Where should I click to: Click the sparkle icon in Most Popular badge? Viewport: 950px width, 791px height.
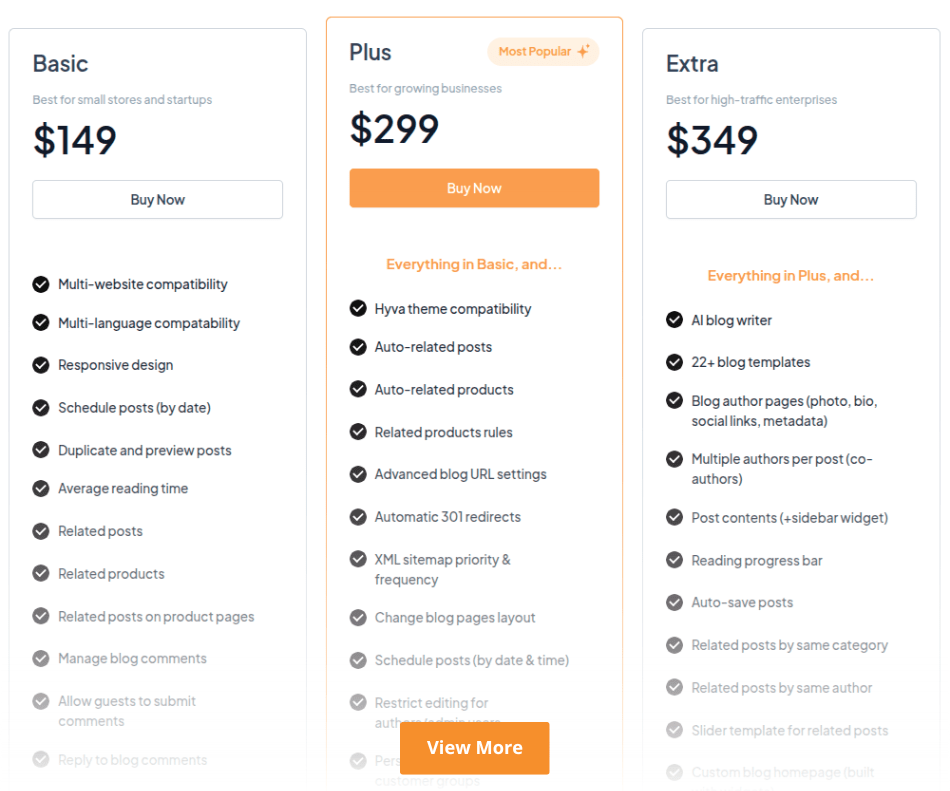point(583,52)
